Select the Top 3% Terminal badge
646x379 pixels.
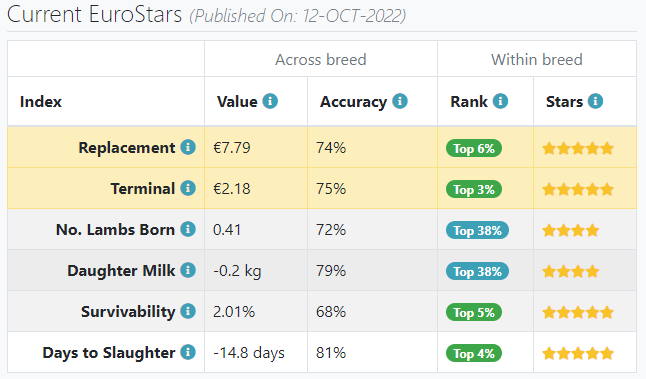click(x=474, y=190)
